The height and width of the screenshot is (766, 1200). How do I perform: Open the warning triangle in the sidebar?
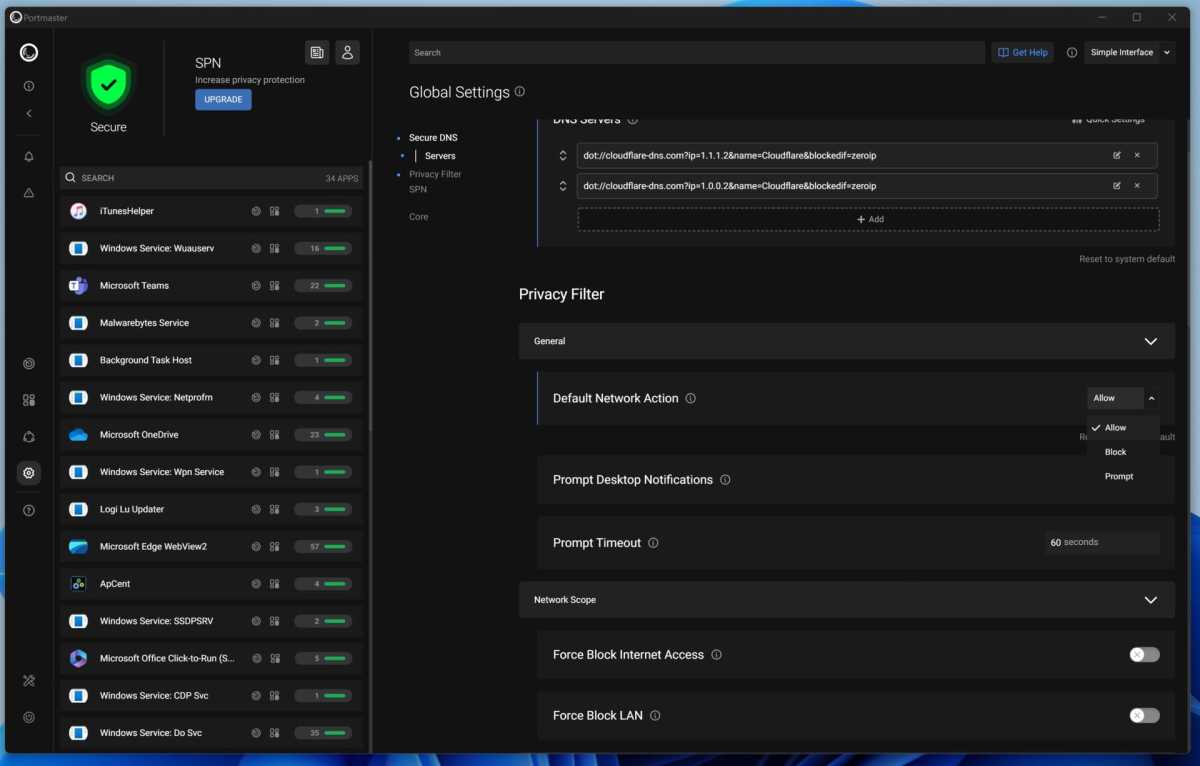pyautogui.click(x=29, y=193)
